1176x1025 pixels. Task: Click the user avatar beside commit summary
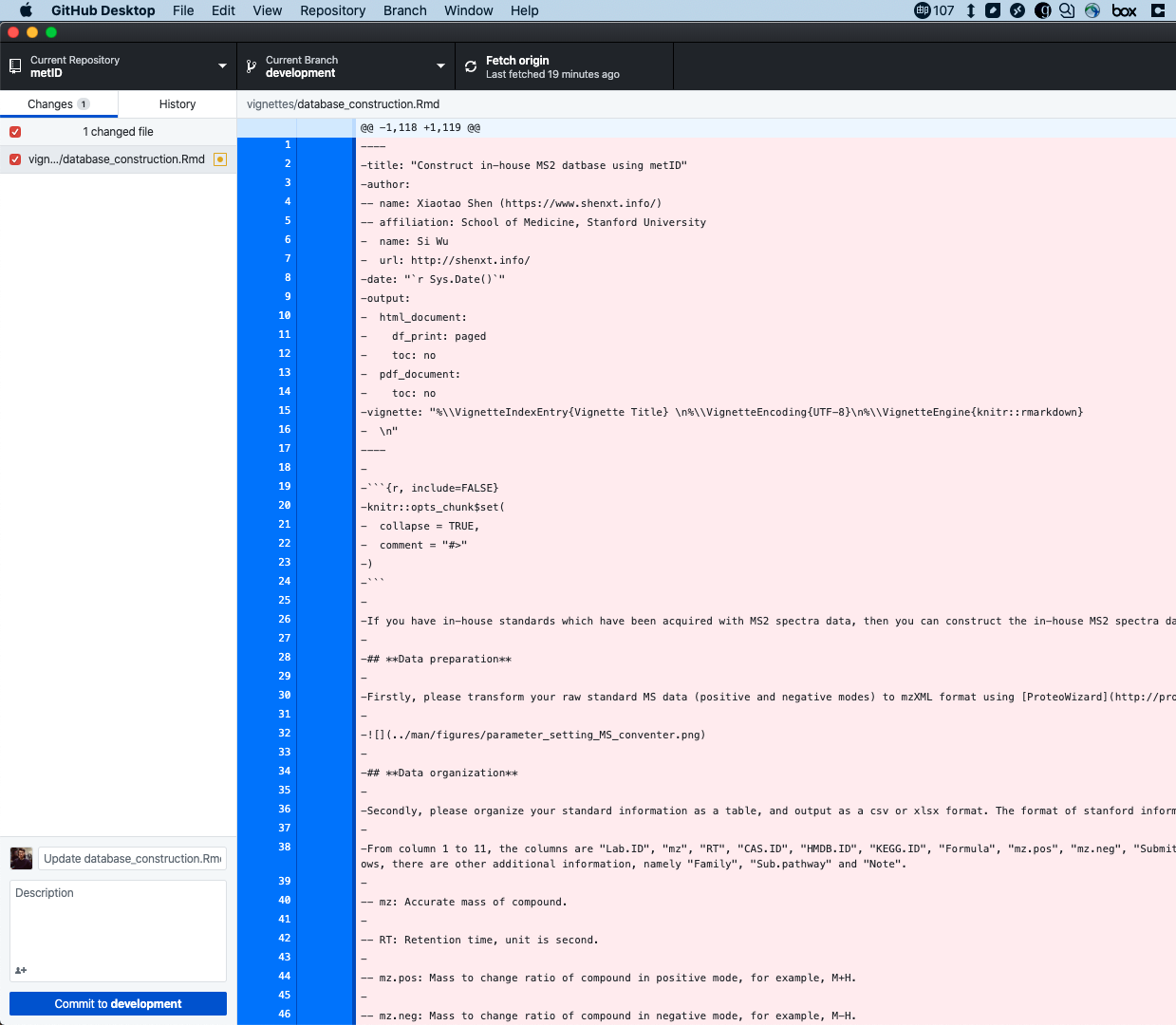pyautogui.click(x=21, y=859)
